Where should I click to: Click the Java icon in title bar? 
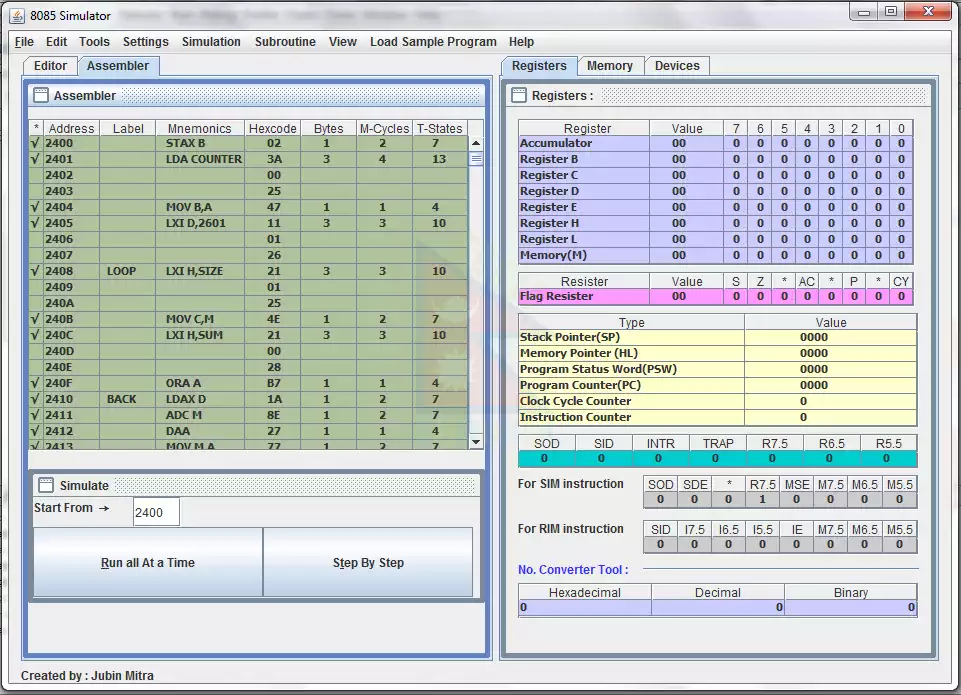tap(16, 16)
